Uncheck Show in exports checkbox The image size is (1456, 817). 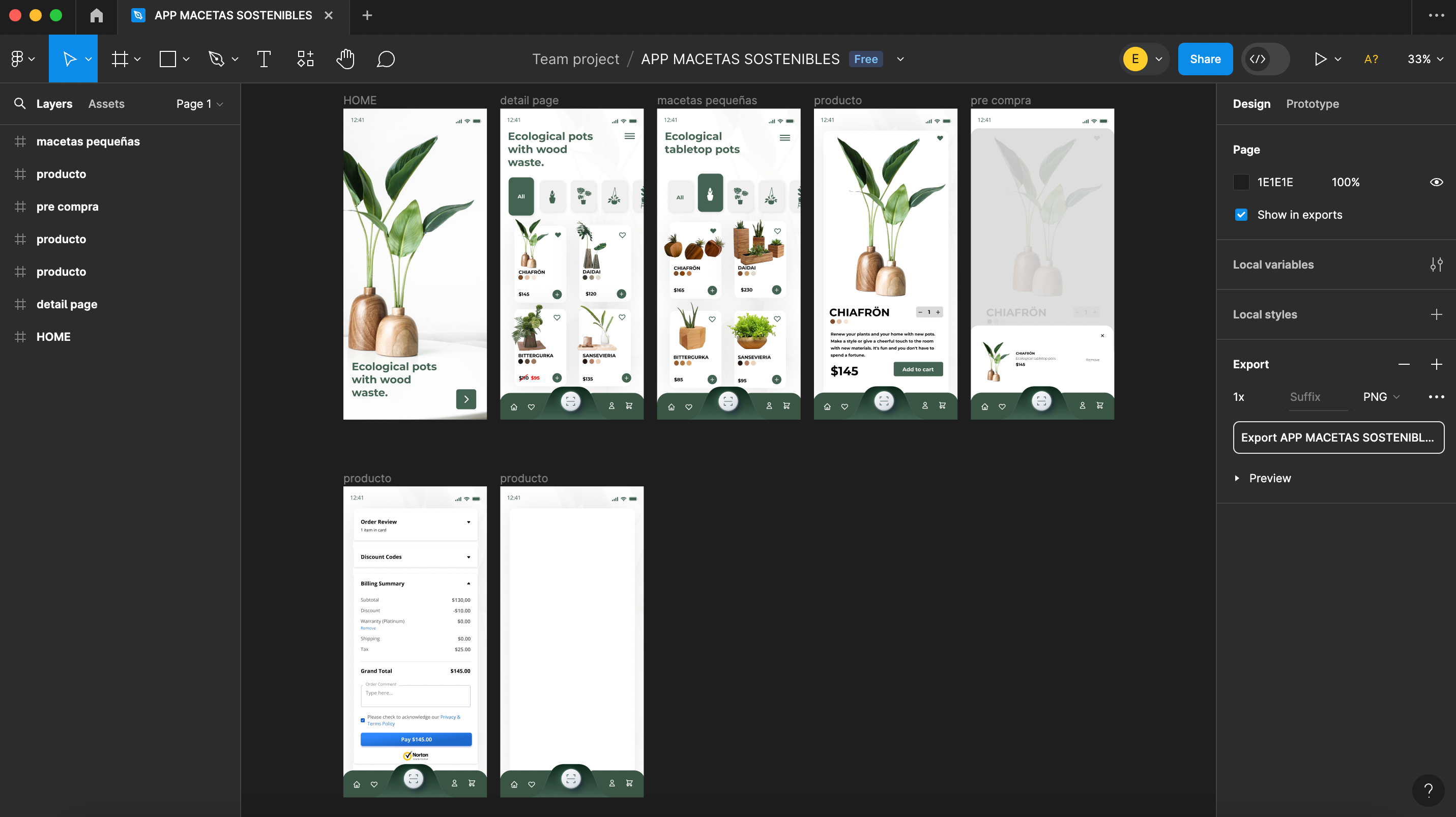[x=1241, y=215]
